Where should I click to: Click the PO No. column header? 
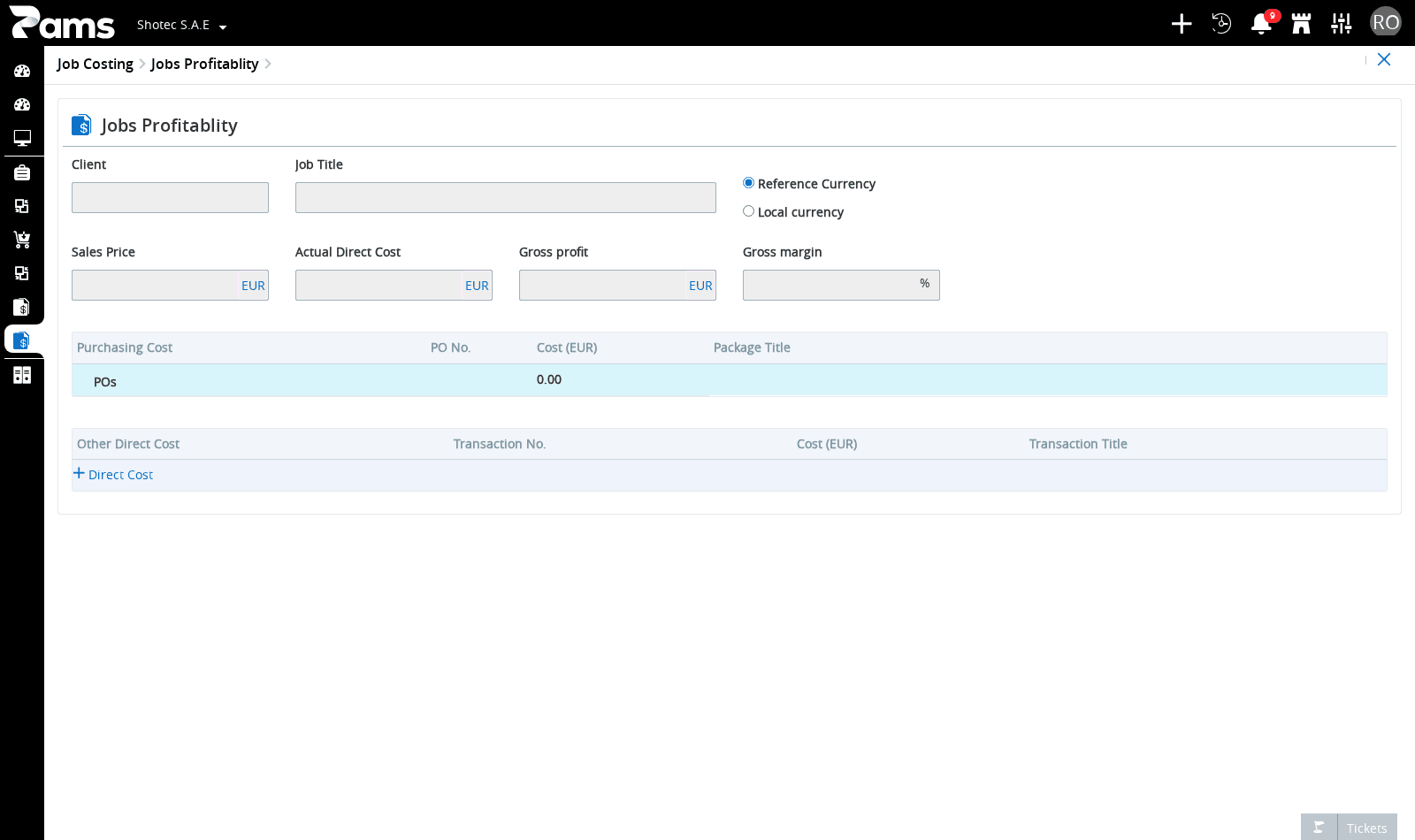coord(450,347)
